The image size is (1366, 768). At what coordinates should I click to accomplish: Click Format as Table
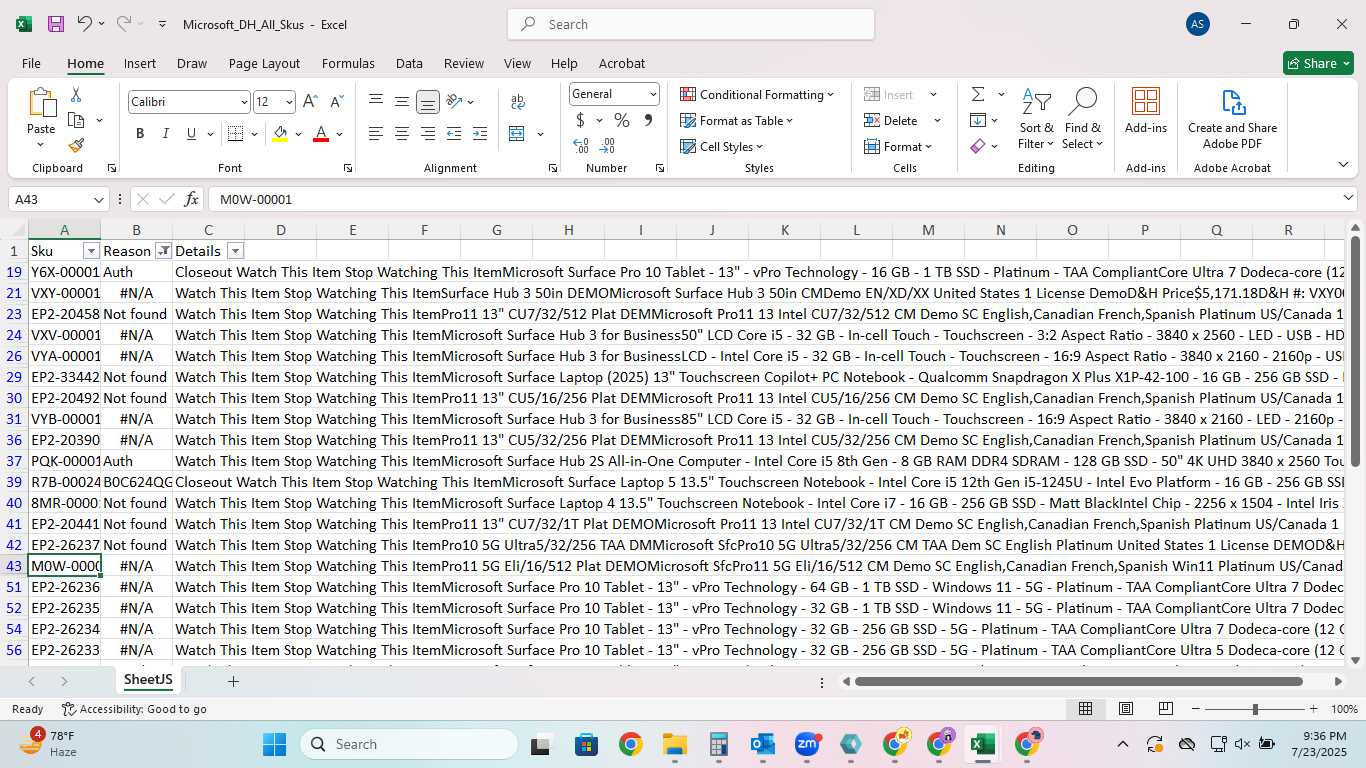click(737, 120)
